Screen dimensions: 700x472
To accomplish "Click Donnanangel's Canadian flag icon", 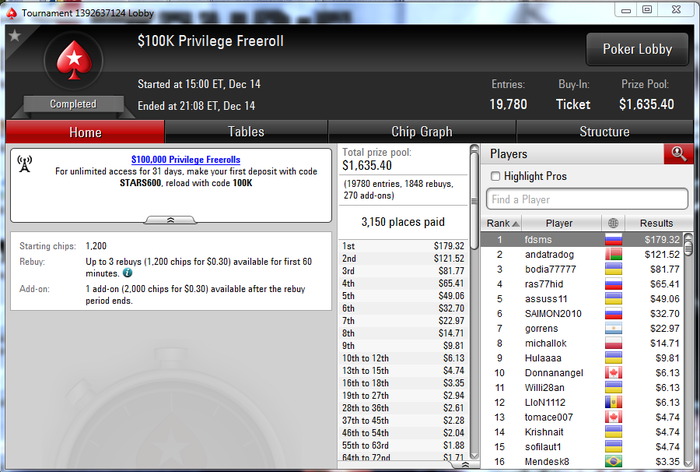I will point(613,373).
